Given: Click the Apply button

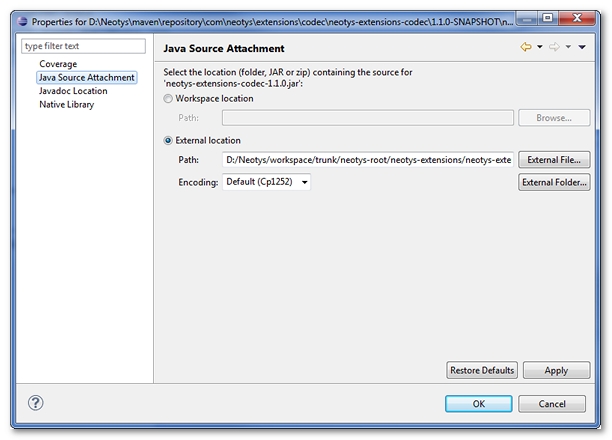Looking at the screenshot, I should tap(556, 370).
